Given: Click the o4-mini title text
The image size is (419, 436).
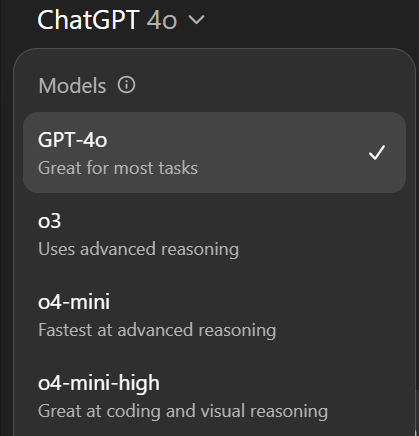Looking at the screenshot, I should pyautogui.click(x=74, y=302).
